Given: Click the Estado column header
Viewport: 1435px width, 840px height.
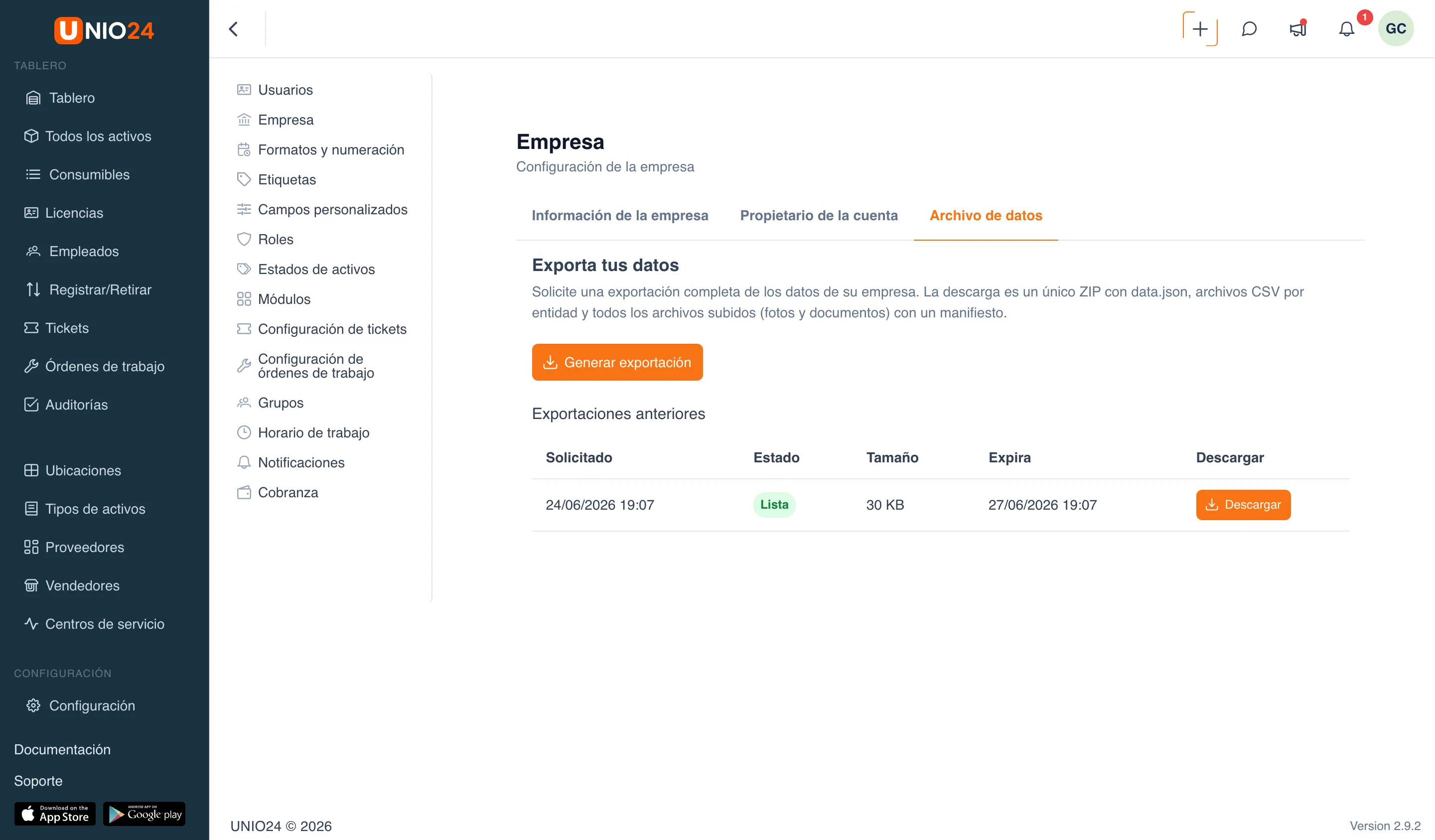Looking at the screenshot, I should click(x=776, y=457).
